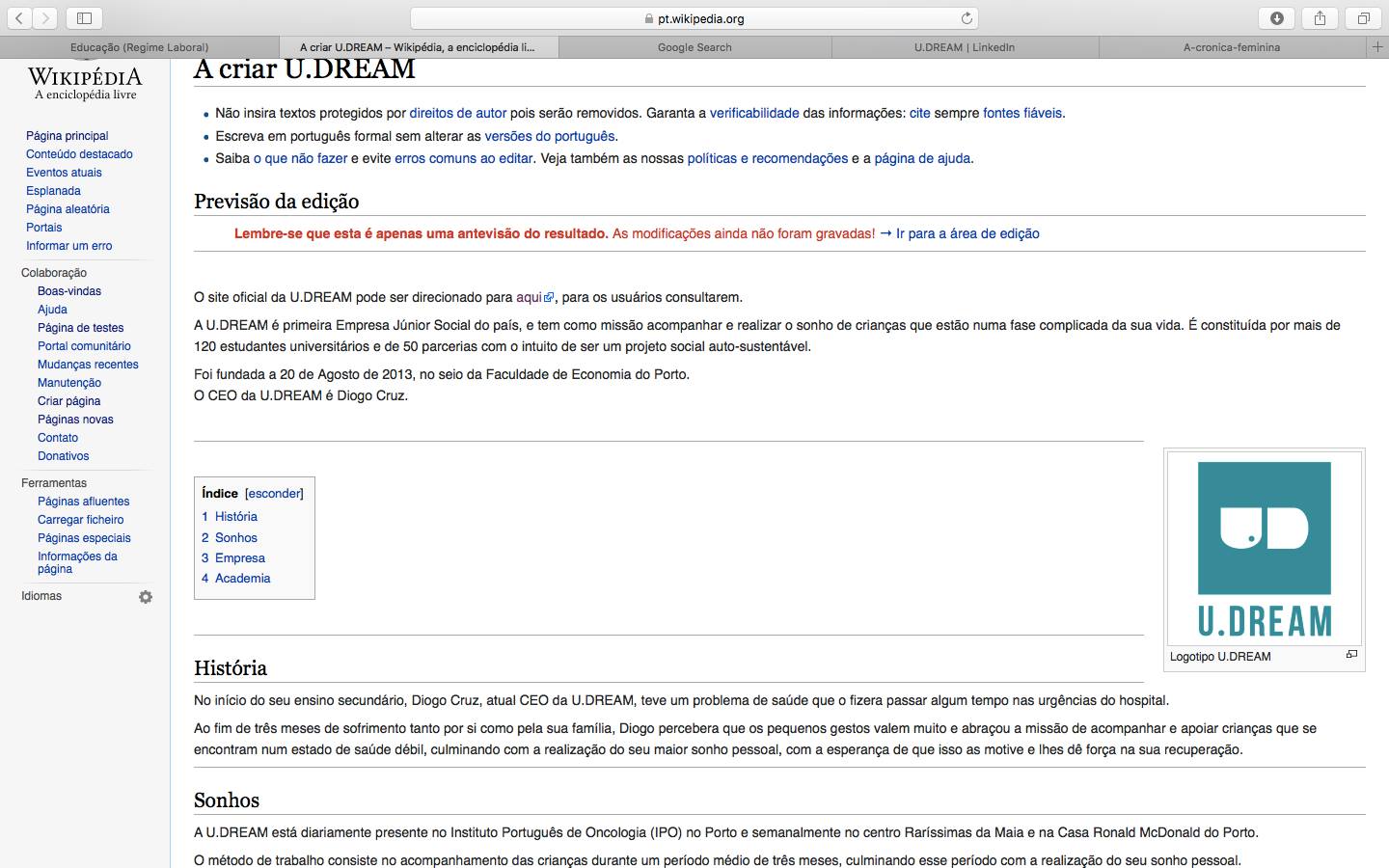Hide the Índice with esconder toggle

pos(275,494)
